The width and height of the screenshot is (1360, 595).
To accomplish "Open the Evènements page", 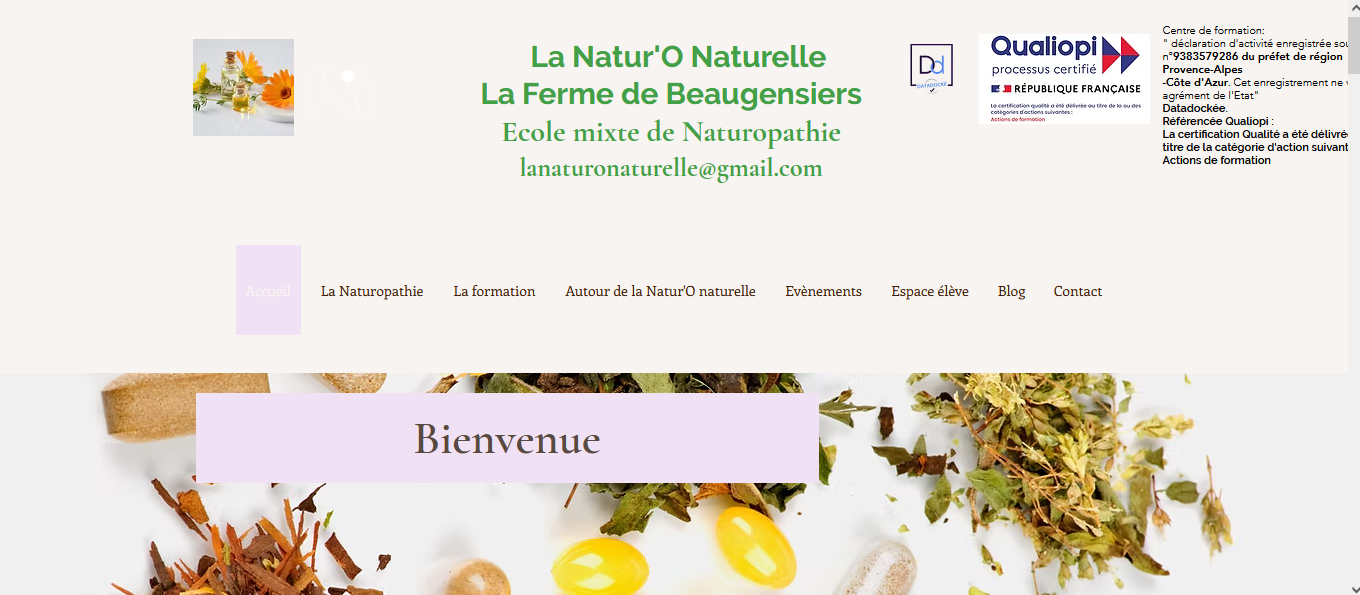I will pos(823,291).
